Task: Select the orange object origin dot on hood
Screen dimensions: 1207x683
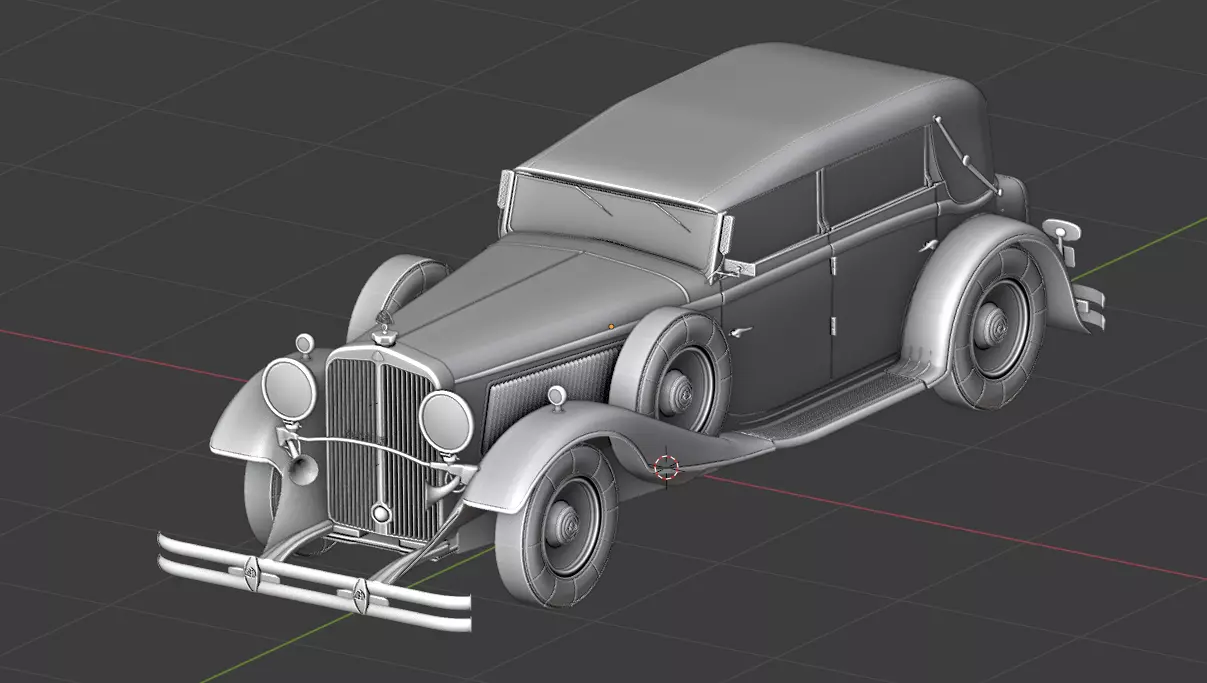Action: coord(611,326)
